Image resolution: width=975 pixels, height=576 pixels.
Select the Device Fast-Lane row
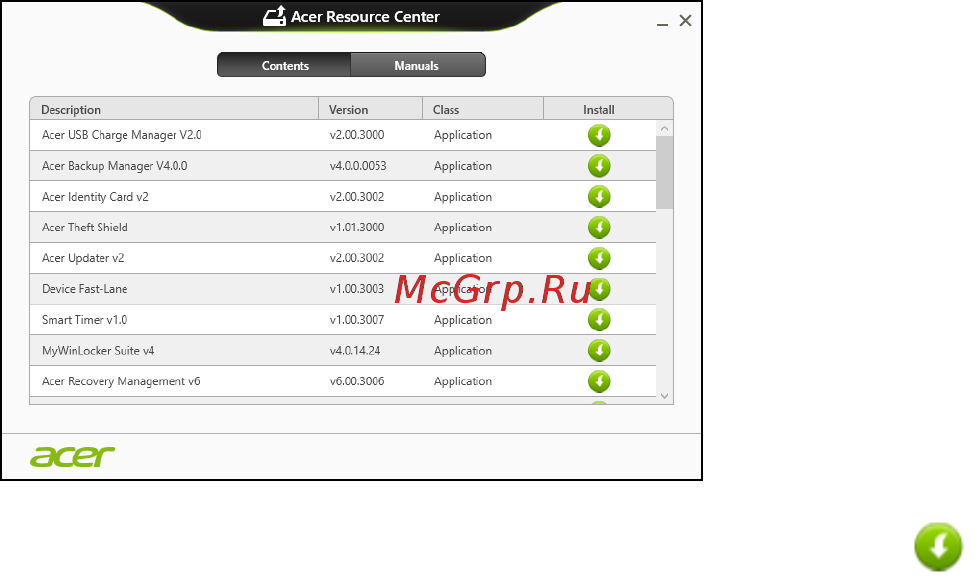343,289
